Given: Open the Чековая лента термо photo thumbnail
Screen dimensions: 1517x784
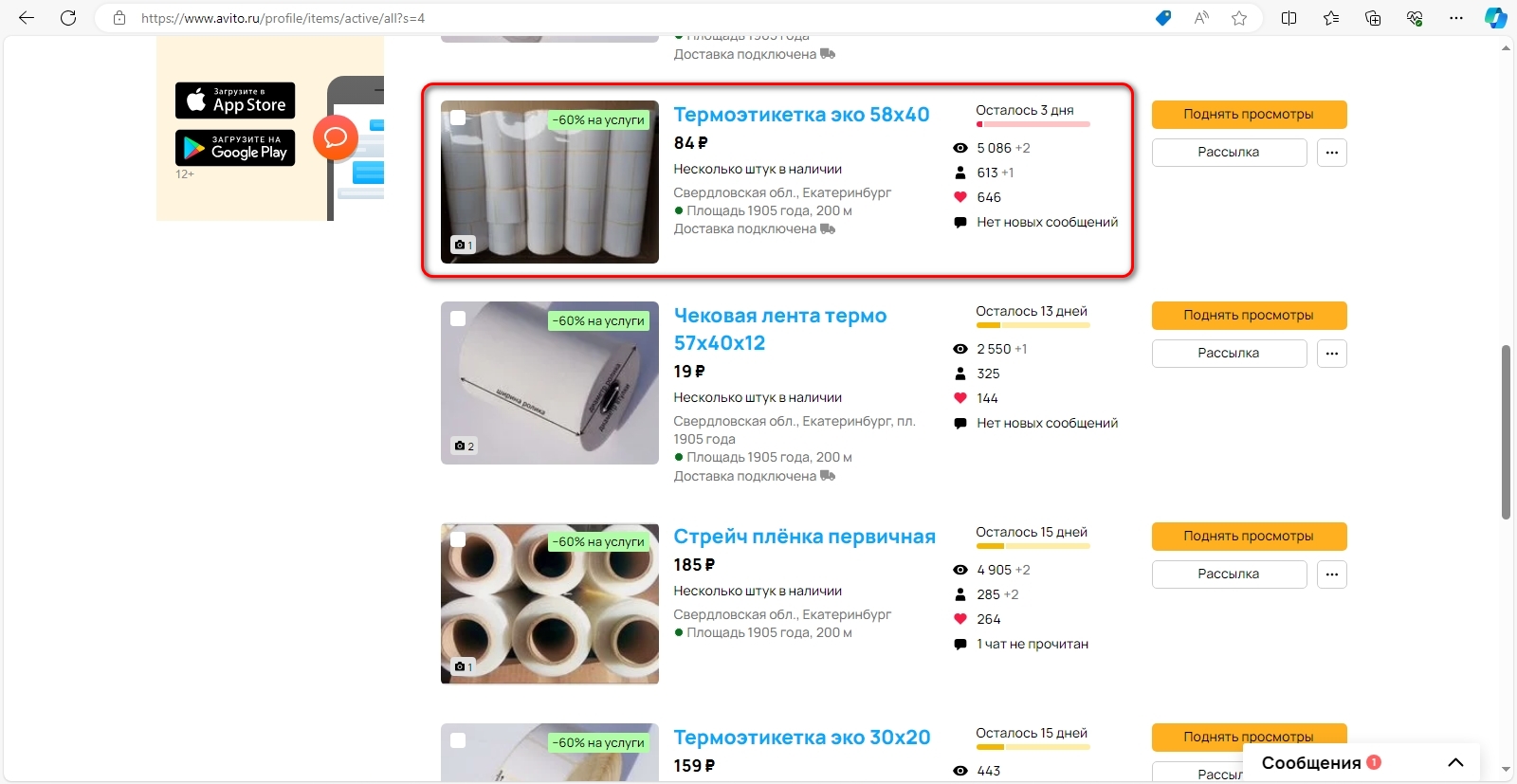Looking at the screenshot, I should 550,383.
